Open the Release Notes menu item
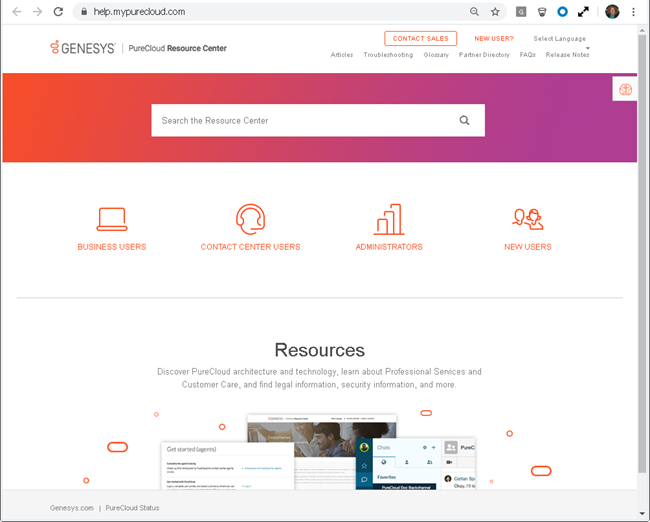 pos(568,55)
